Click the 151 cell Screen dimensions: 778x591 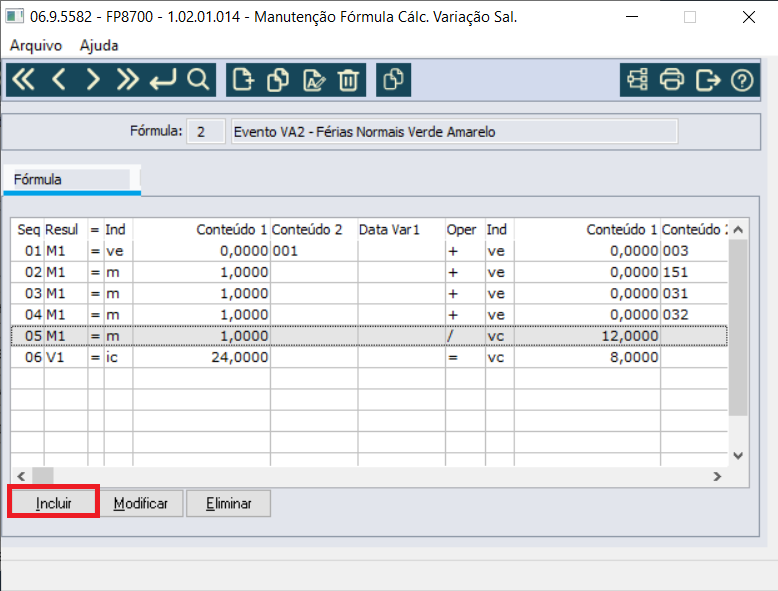pos(694,272)
